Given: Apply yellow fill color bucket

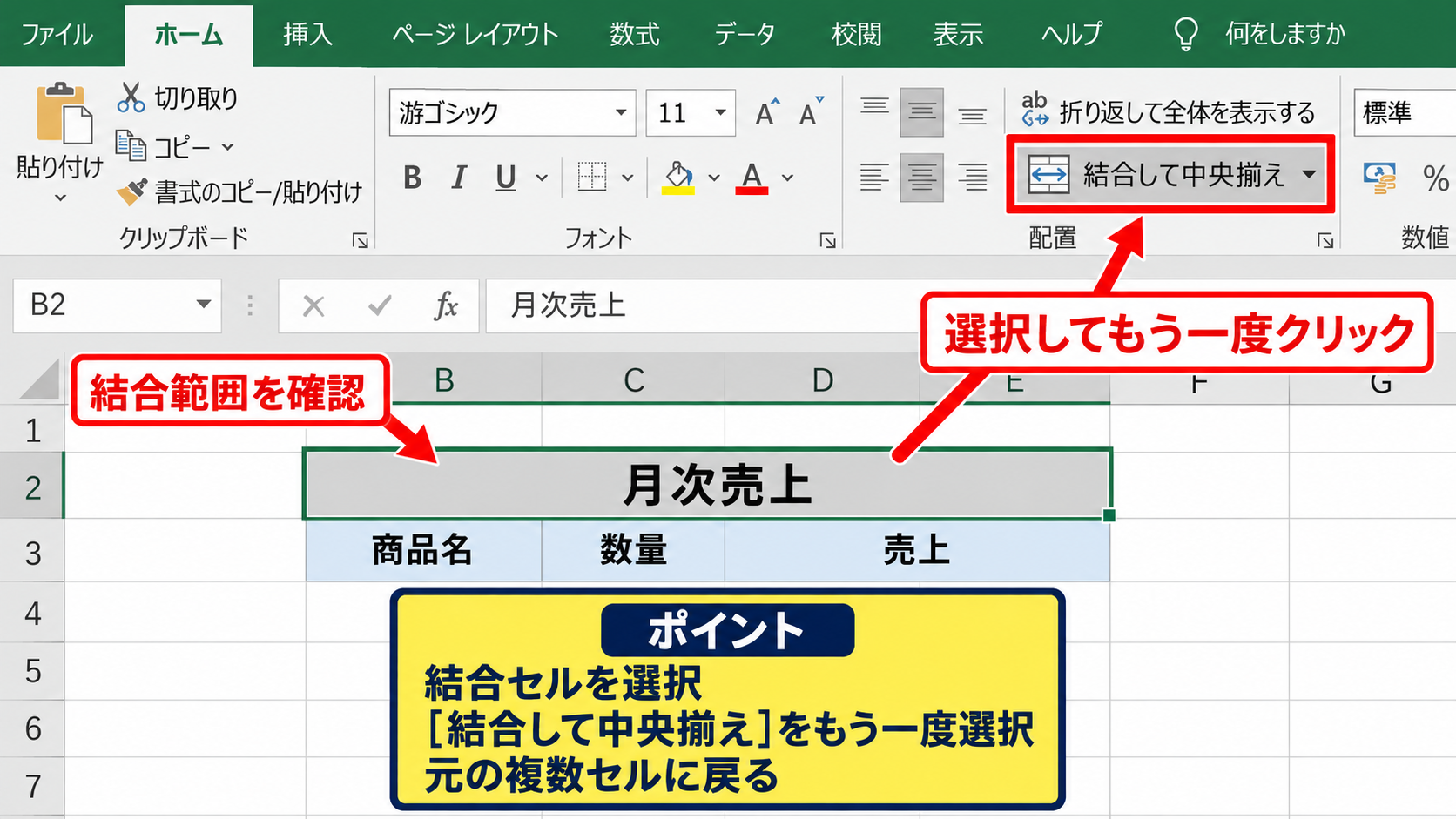Looking at the screenshot, I should (x=678, y=178).
